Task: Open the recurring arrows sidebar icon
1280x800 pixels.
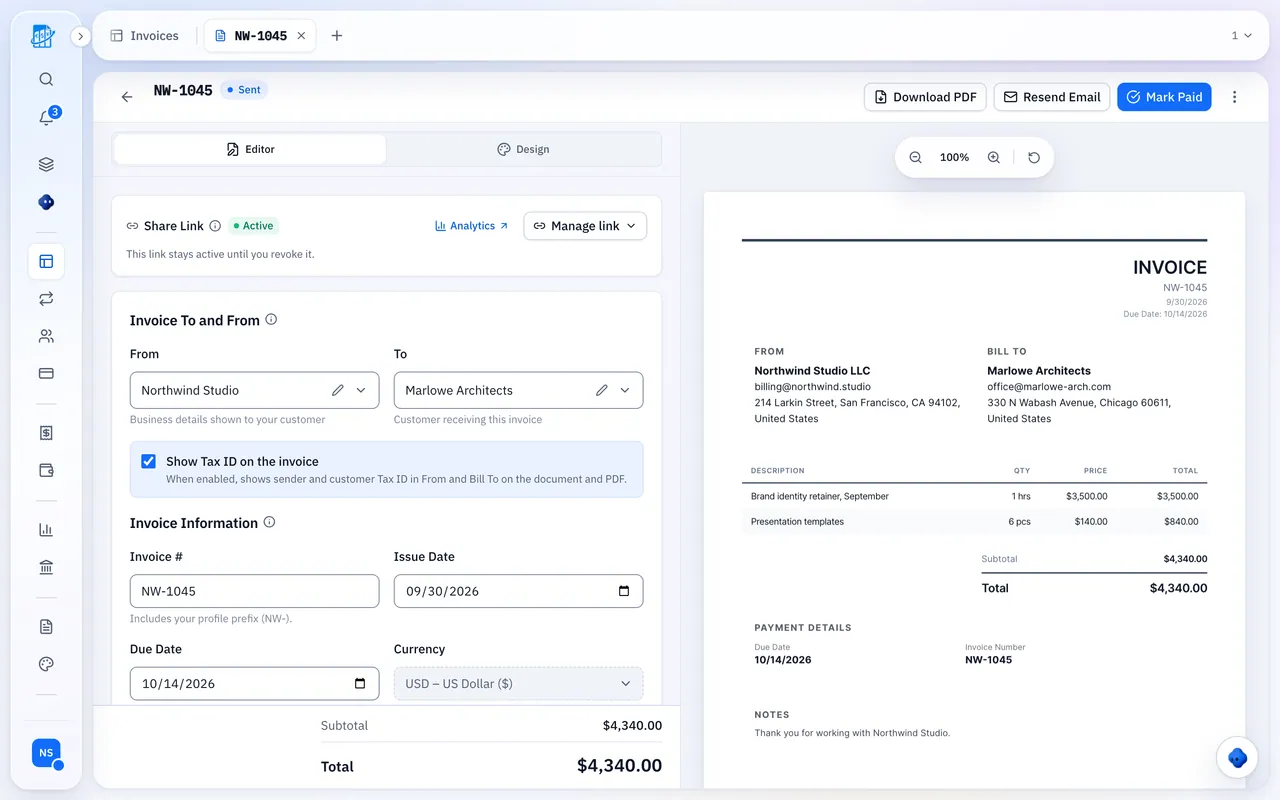Action: 46,299
